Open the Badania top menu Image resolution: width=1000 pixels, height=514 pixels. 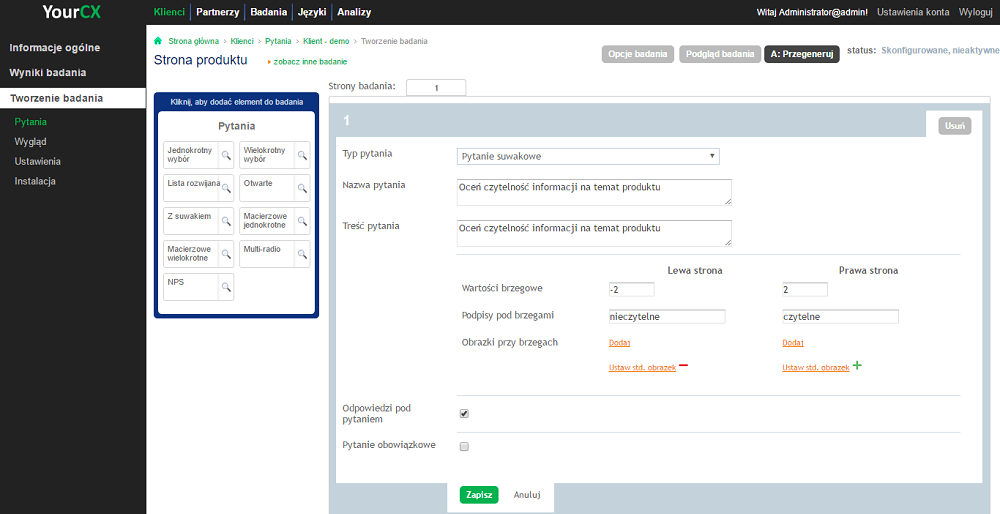pyautogui.click(x=268, y=12)
